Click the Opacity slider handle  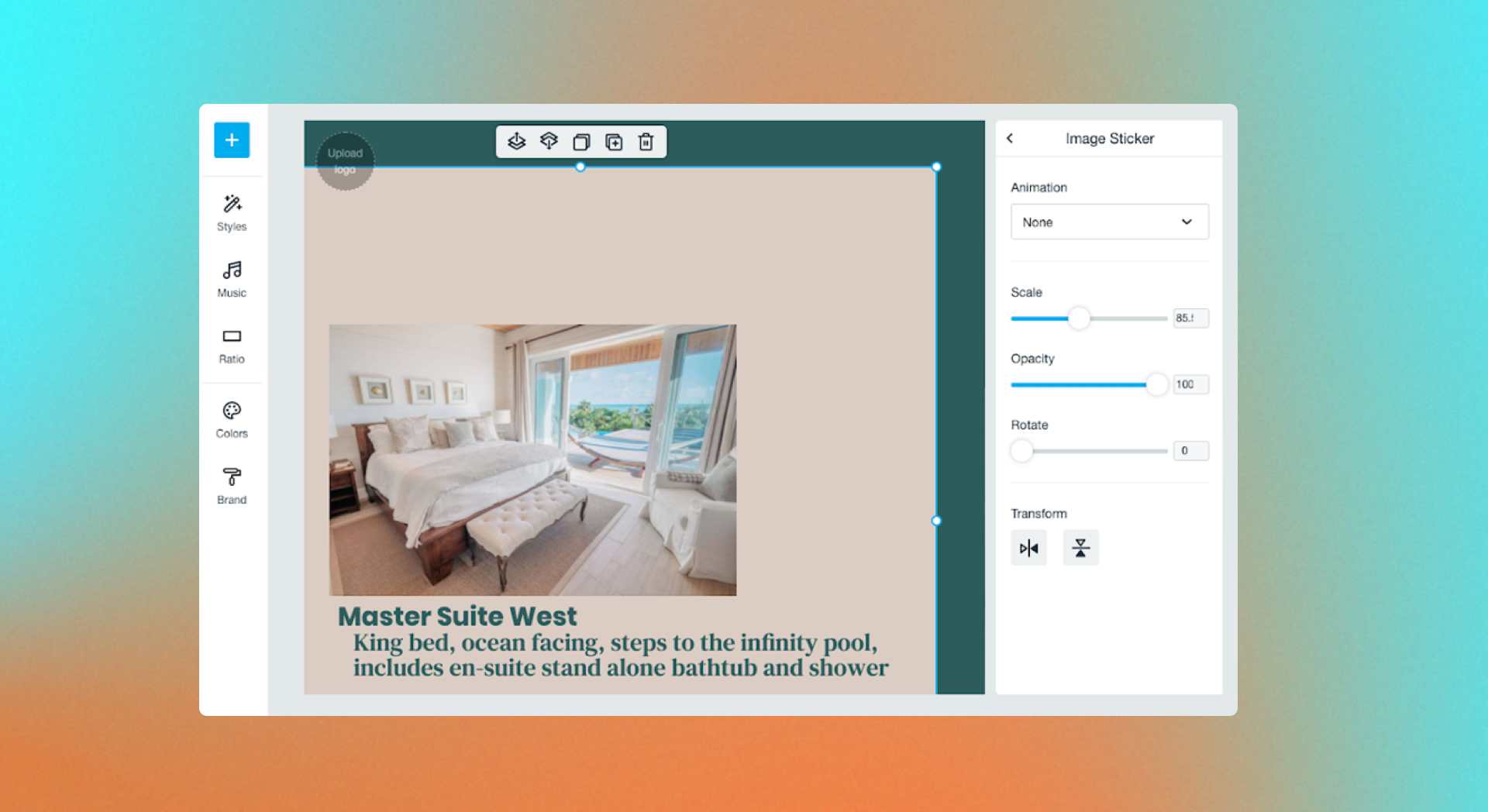1157,384
